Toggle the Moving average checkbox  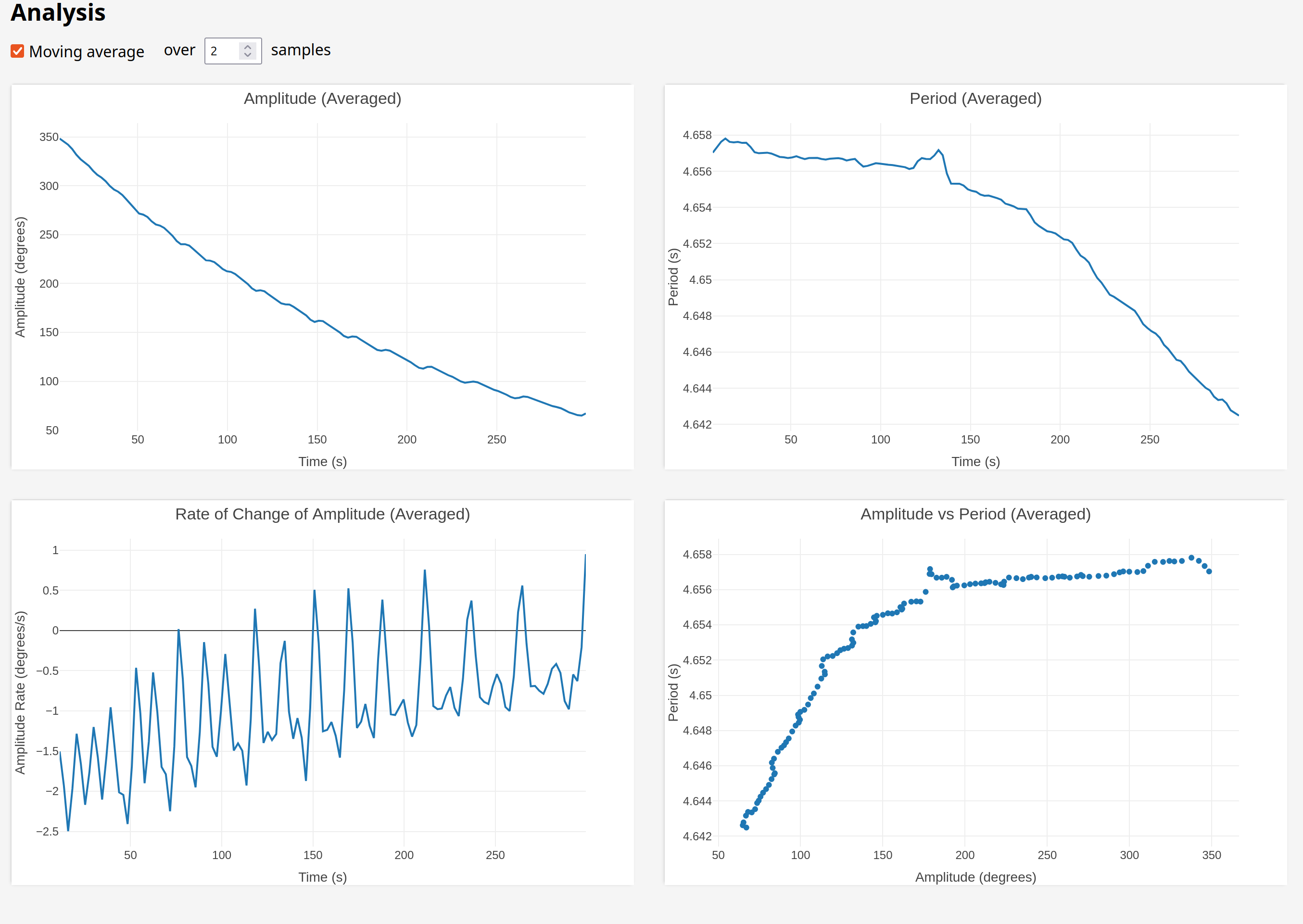(x=17, y=51)
